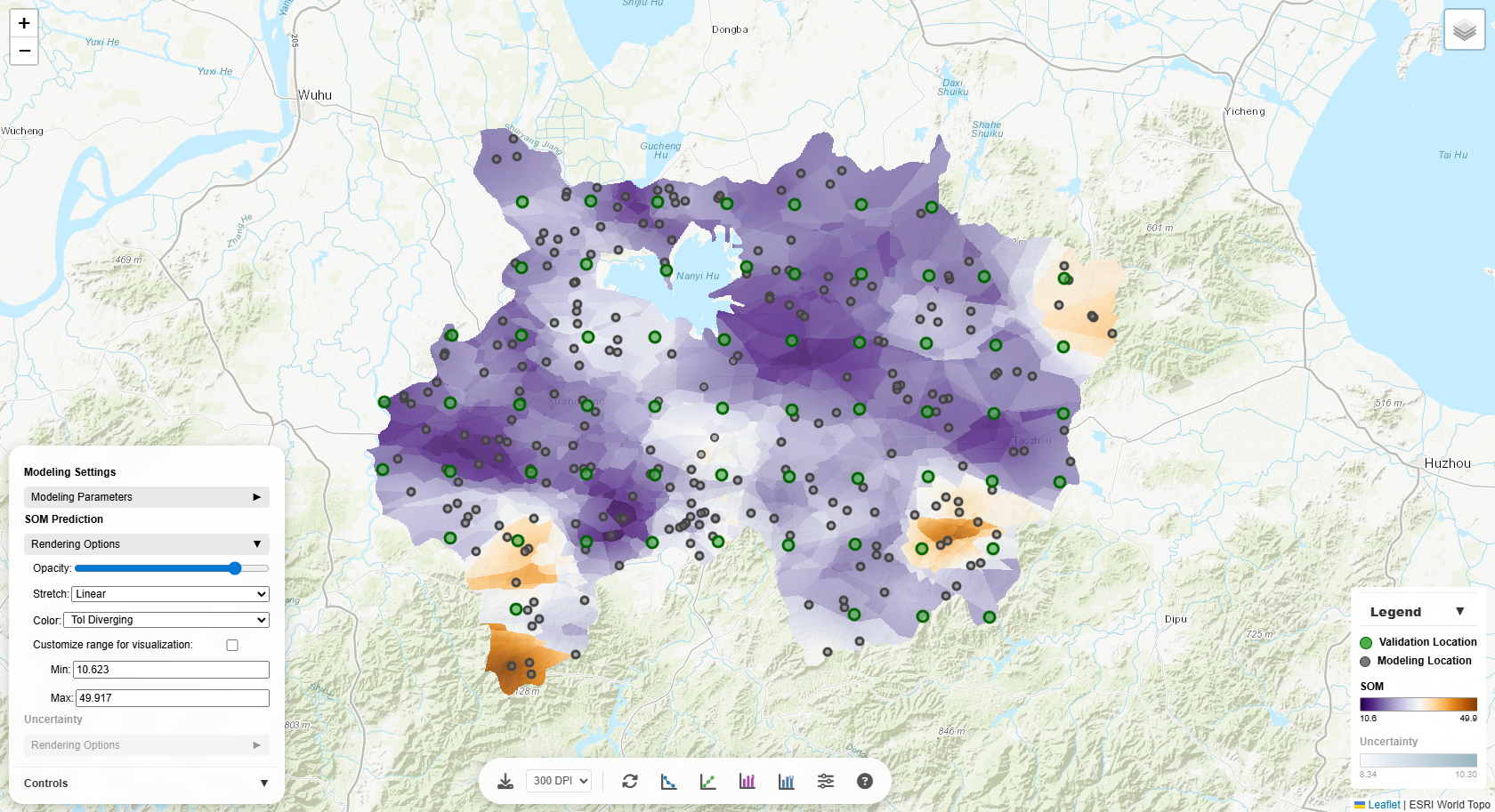Click the Tai Hu lake label
This screenshot has width=1495, height=812.
[x=1453, y=155]
